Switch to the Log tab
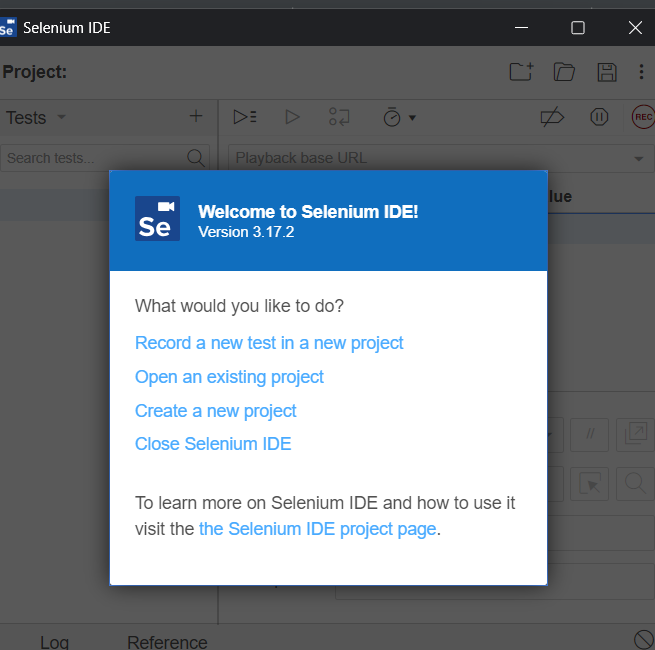 click(54, 642)
